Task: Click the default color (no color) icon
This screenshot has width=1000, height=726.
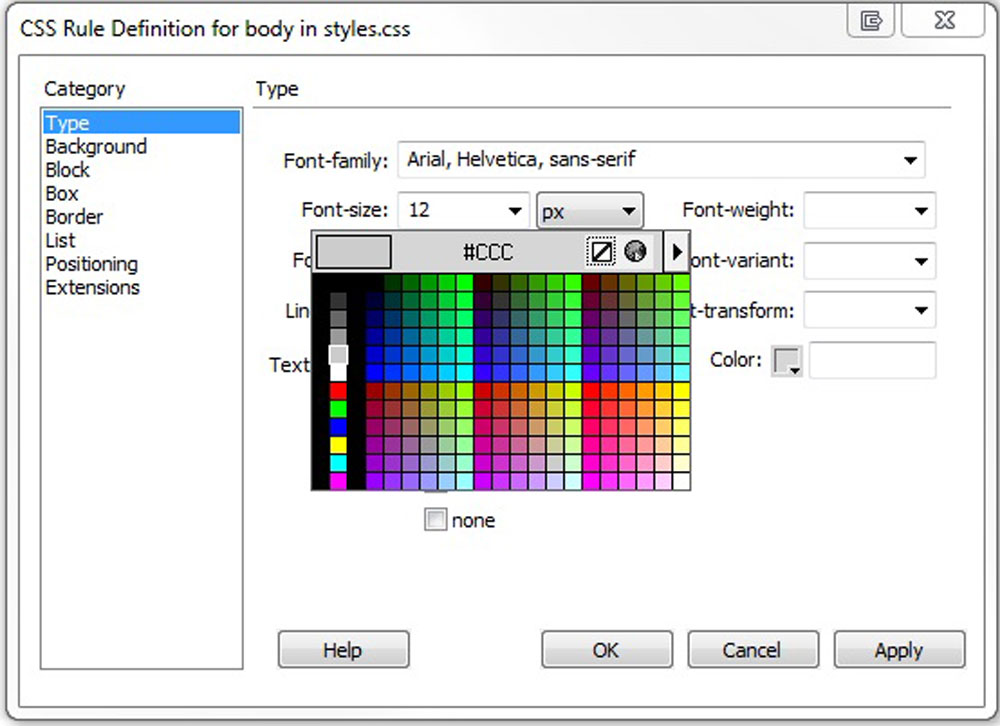Action: pyautogui.click(x=600, y=252)
